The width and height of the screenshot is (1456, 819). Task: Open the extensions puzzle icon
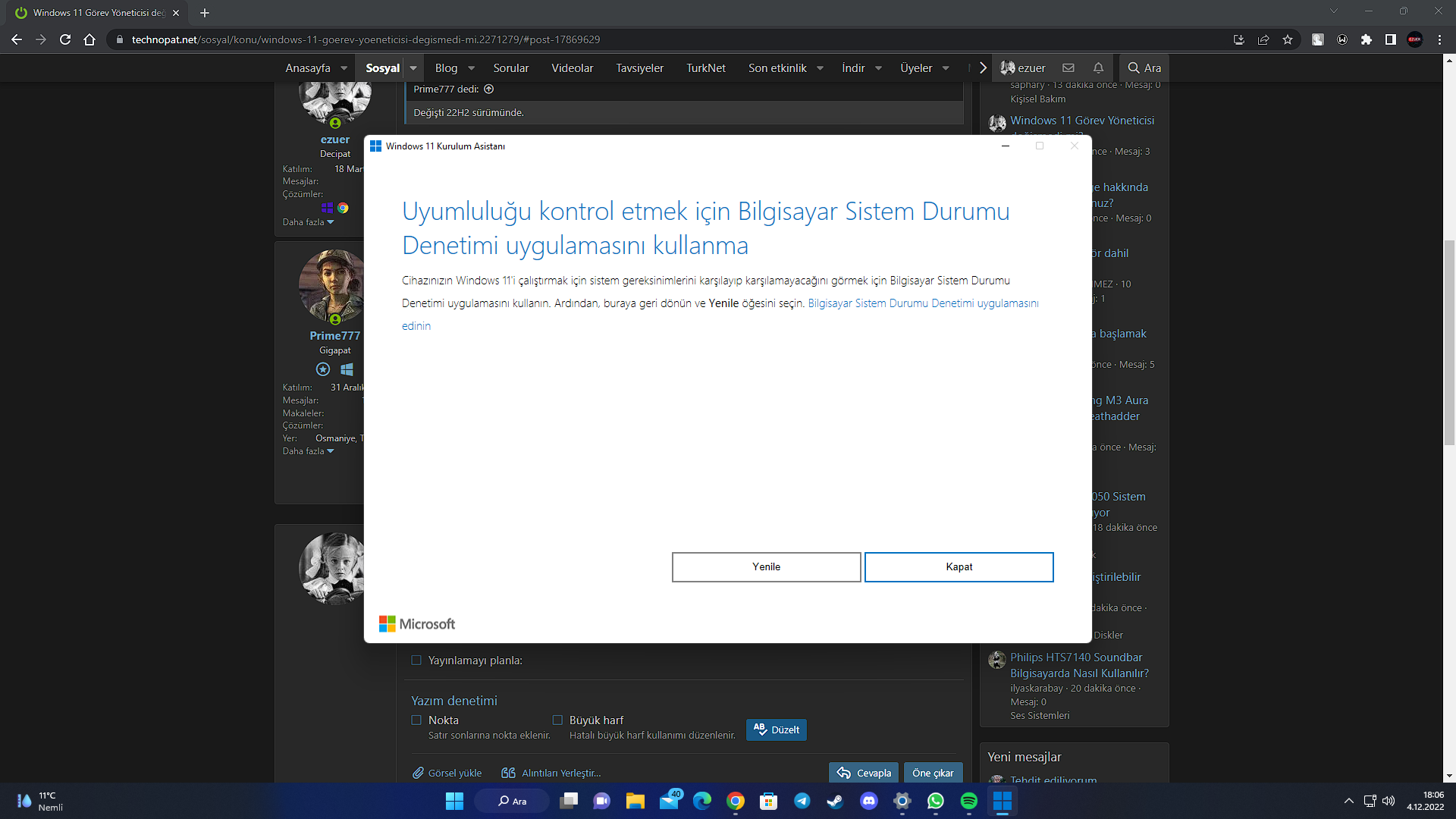[x=1367, y=39]
